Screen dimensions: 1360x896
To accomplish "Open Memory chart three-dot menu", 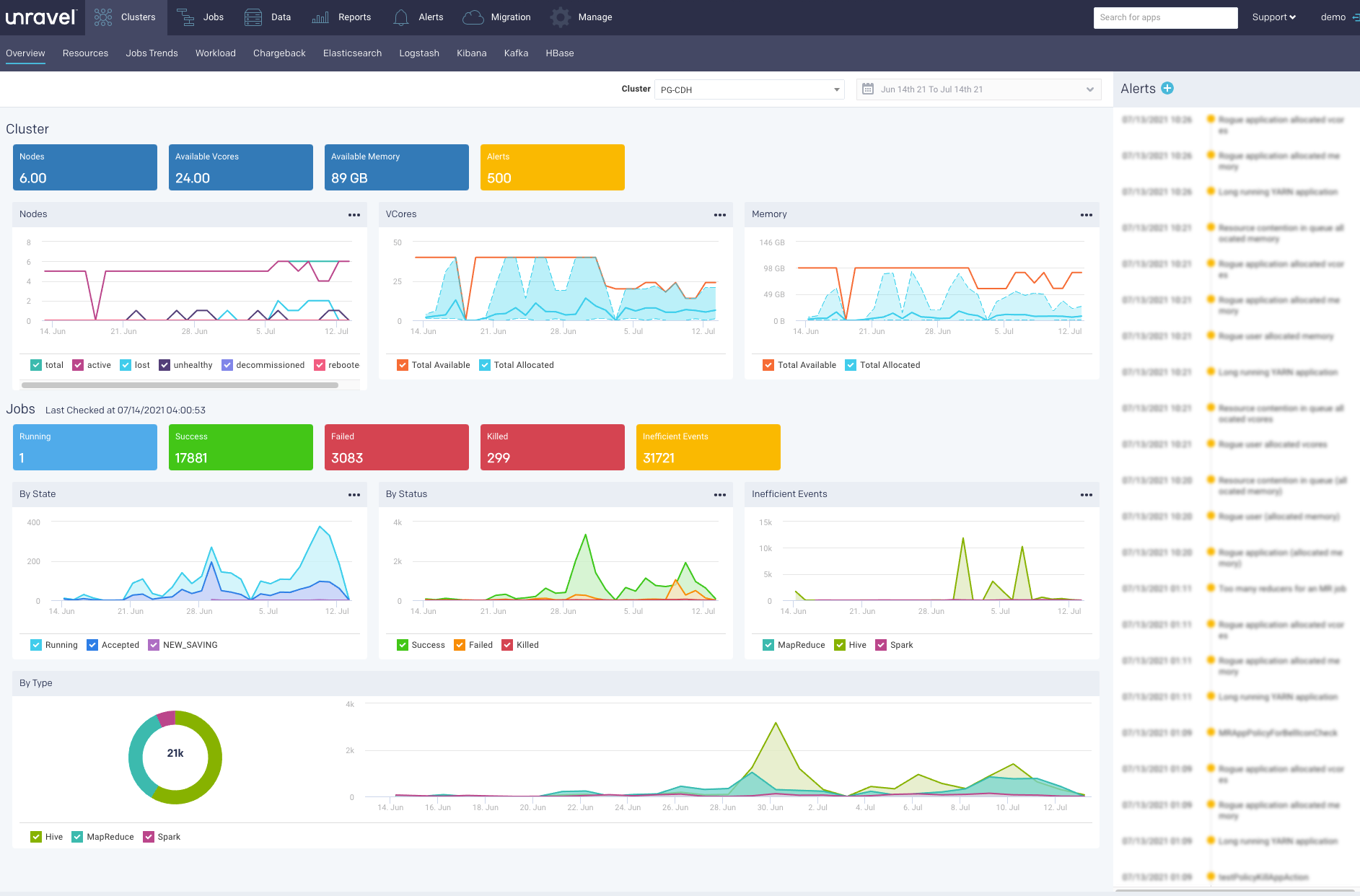I will [x=1087, y=215].
